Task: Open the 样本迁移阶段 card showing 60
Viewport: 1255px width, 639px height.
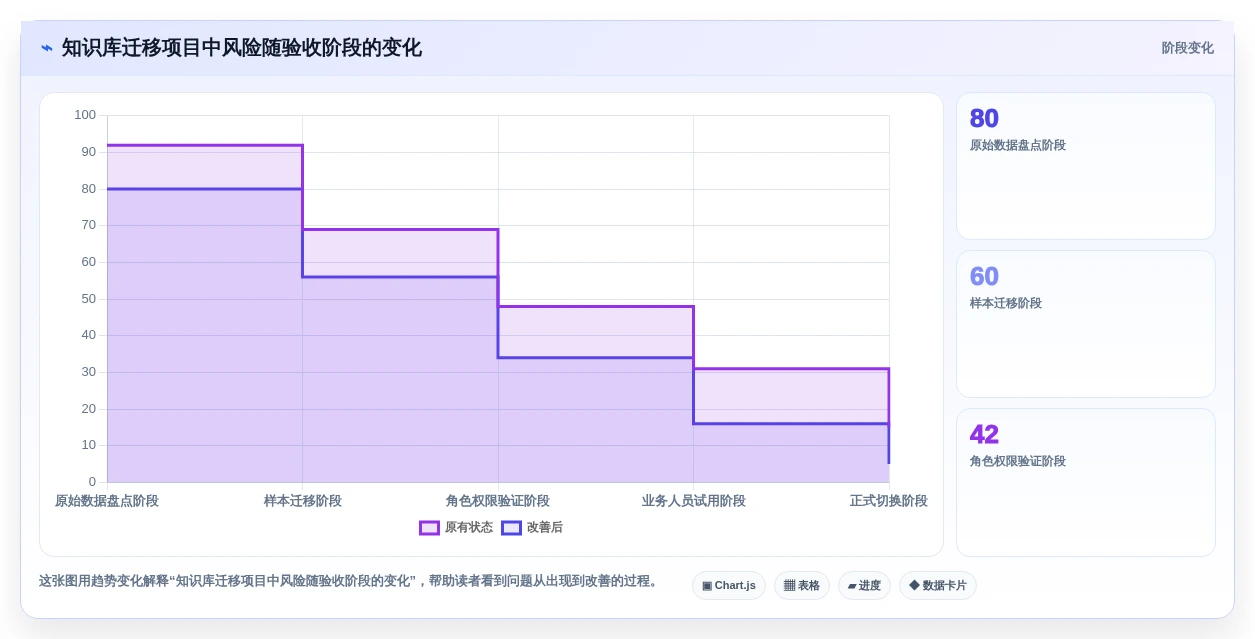Action: 1086,324
